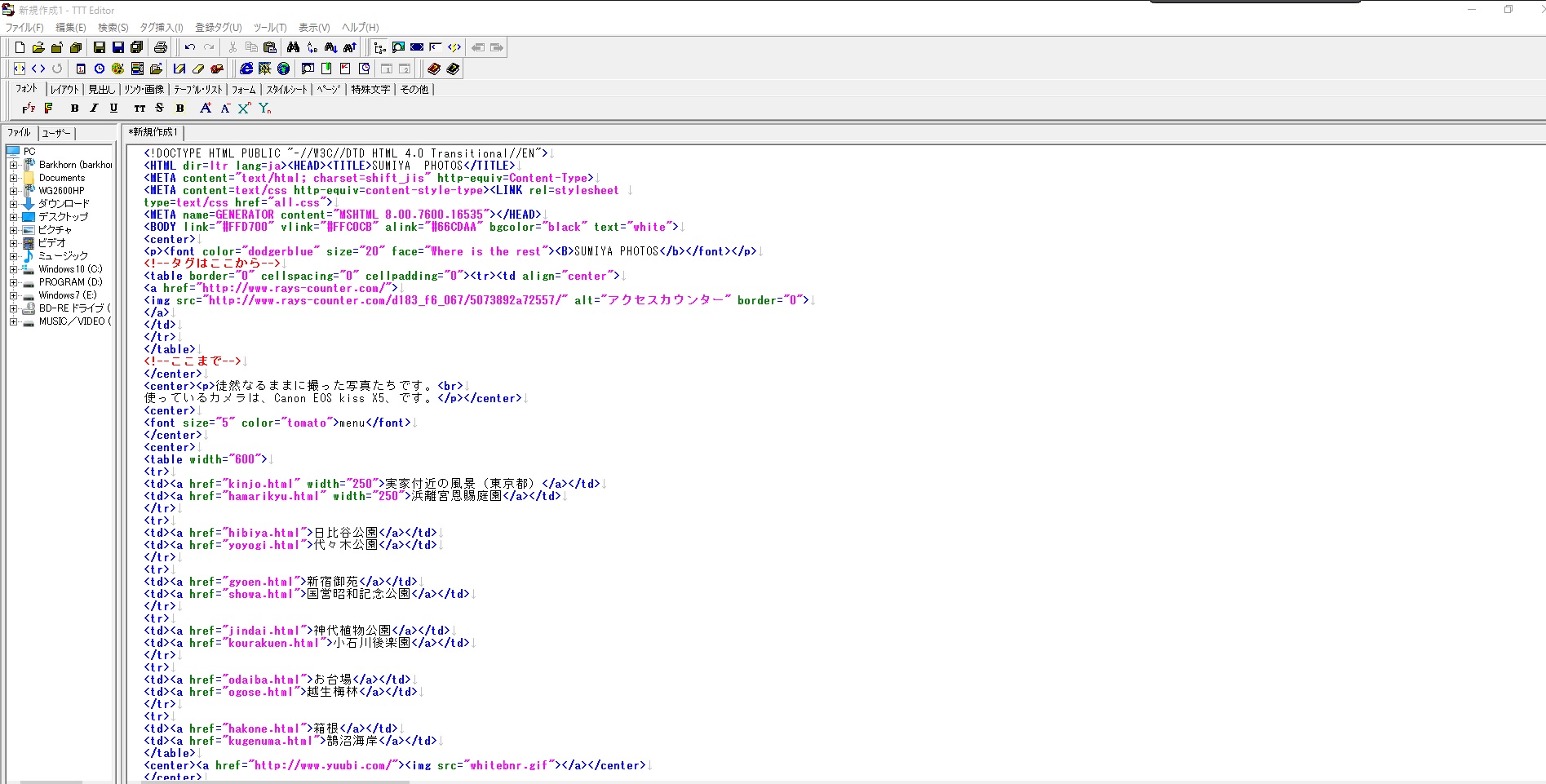Switch to the スタイルシート tab
Screen dimensions: 1546x784
286,89
